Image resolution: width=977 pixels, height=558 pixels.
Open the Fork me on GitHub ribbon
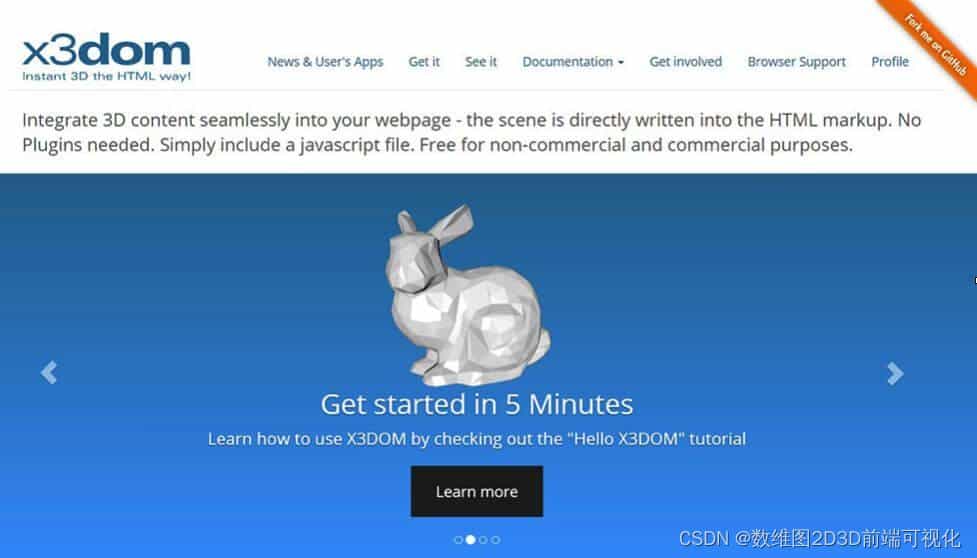pyautogui.click(x=935, y=44)
